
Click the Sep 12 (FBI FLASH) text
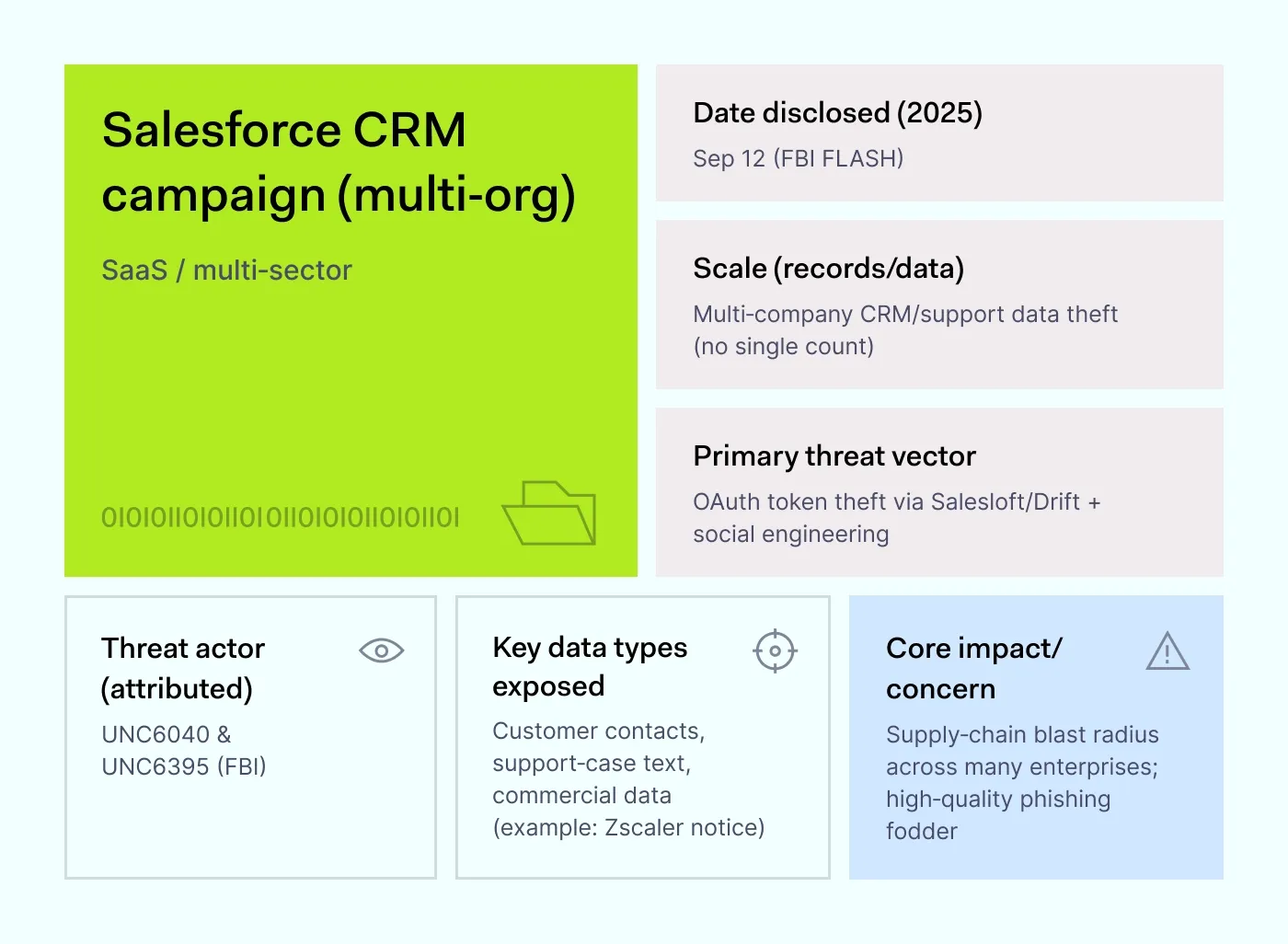(798, 159)
